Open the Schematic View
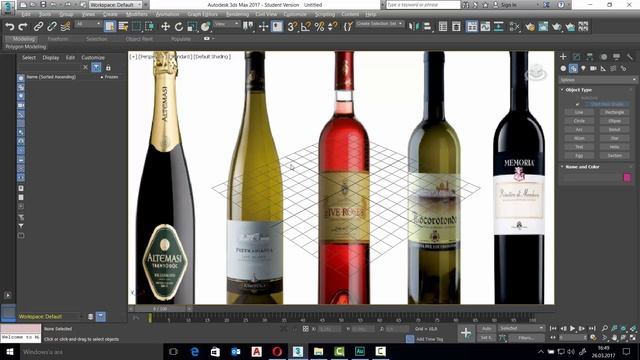 [499, 27]
